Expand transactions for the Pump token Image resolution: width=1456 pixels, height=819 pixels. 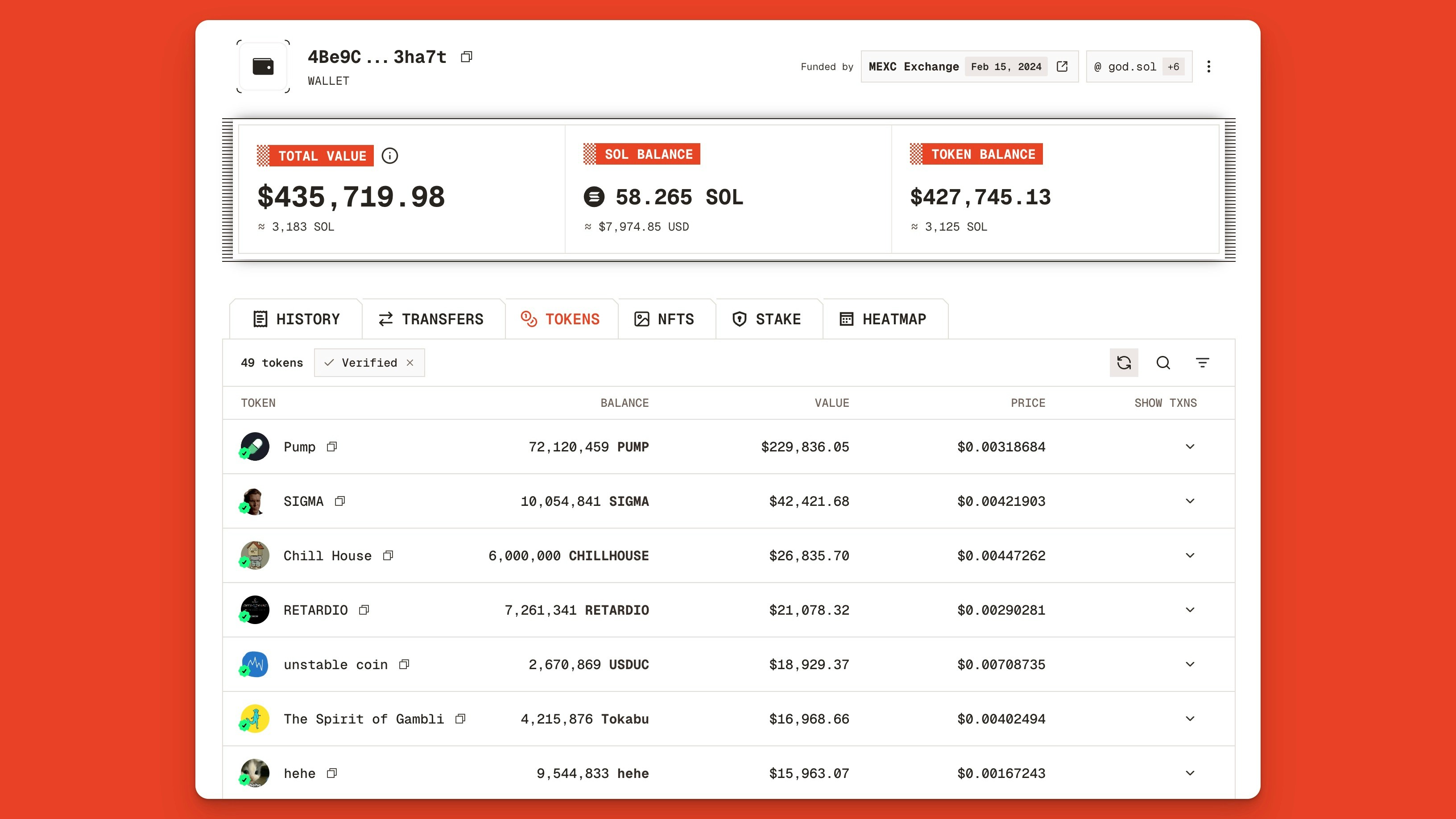[1190, 447]
